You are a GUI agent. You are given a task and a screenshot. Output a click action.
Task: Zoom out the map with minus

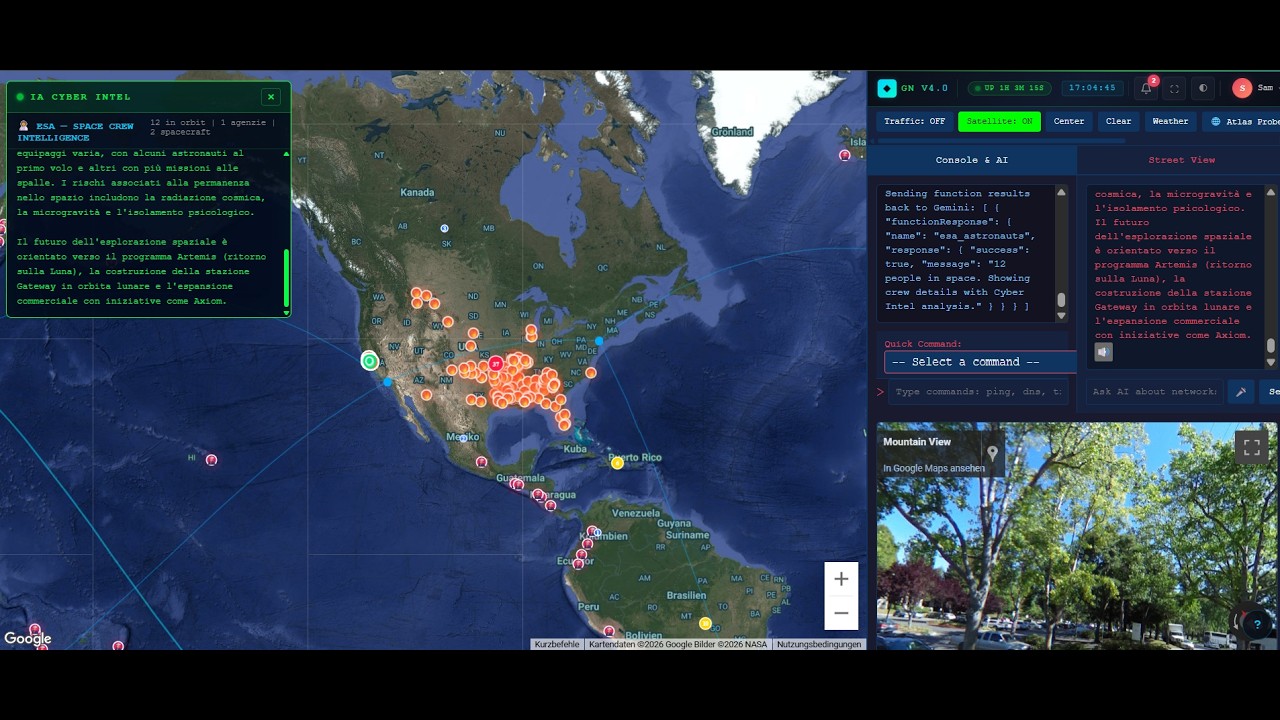coord(841,613)
